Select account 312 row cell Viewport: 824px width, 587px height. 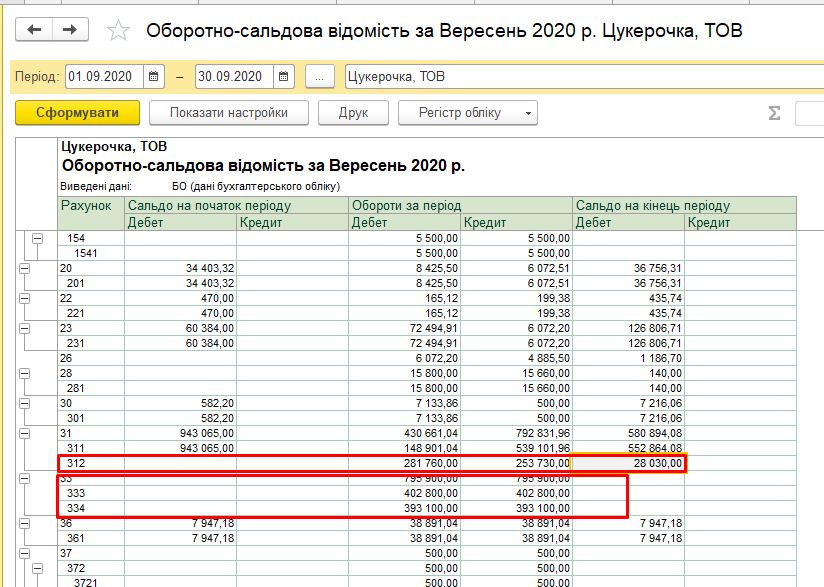click(91, 463)
